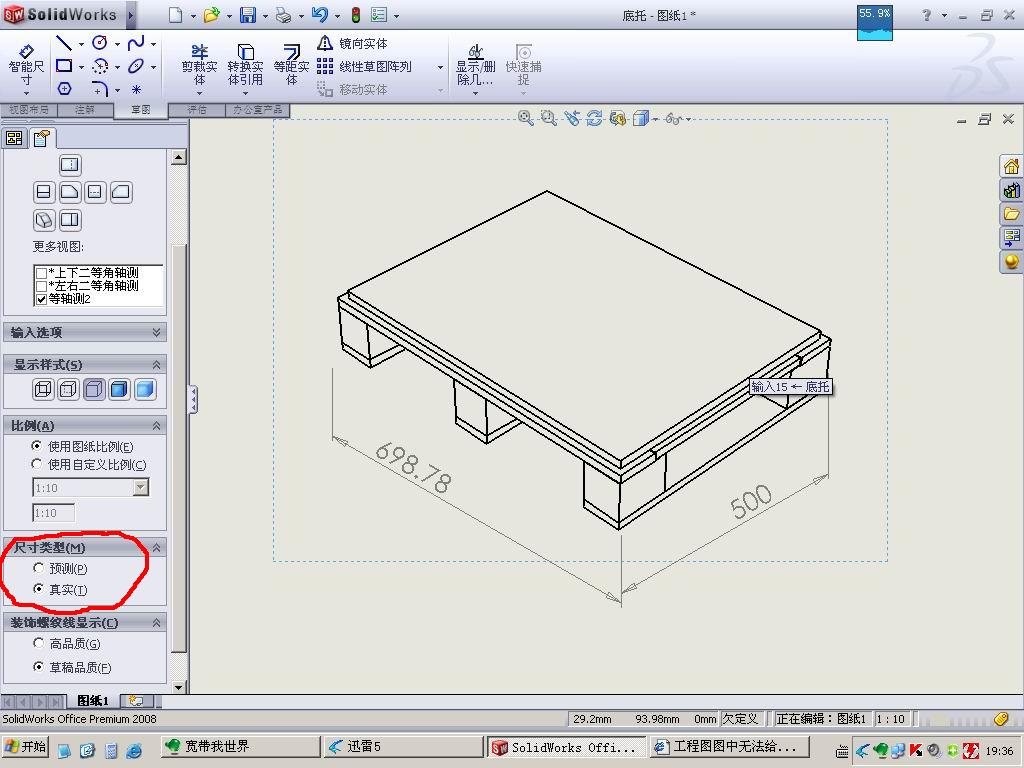Collapse the 装饰螺纹线显示(C) section
Image resolution: width=1024 pixels, height=768 pixels.
(156, 623)
